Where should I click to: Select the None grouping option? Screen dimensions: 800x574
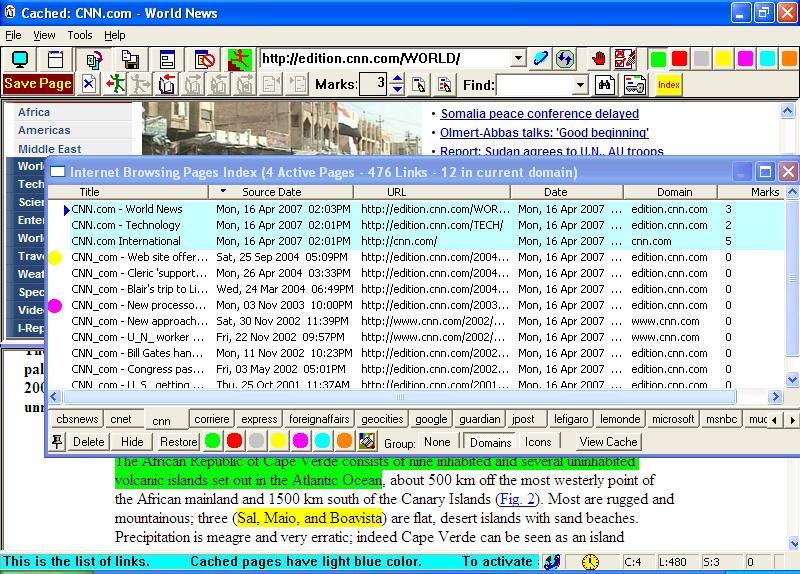[437, 442]
